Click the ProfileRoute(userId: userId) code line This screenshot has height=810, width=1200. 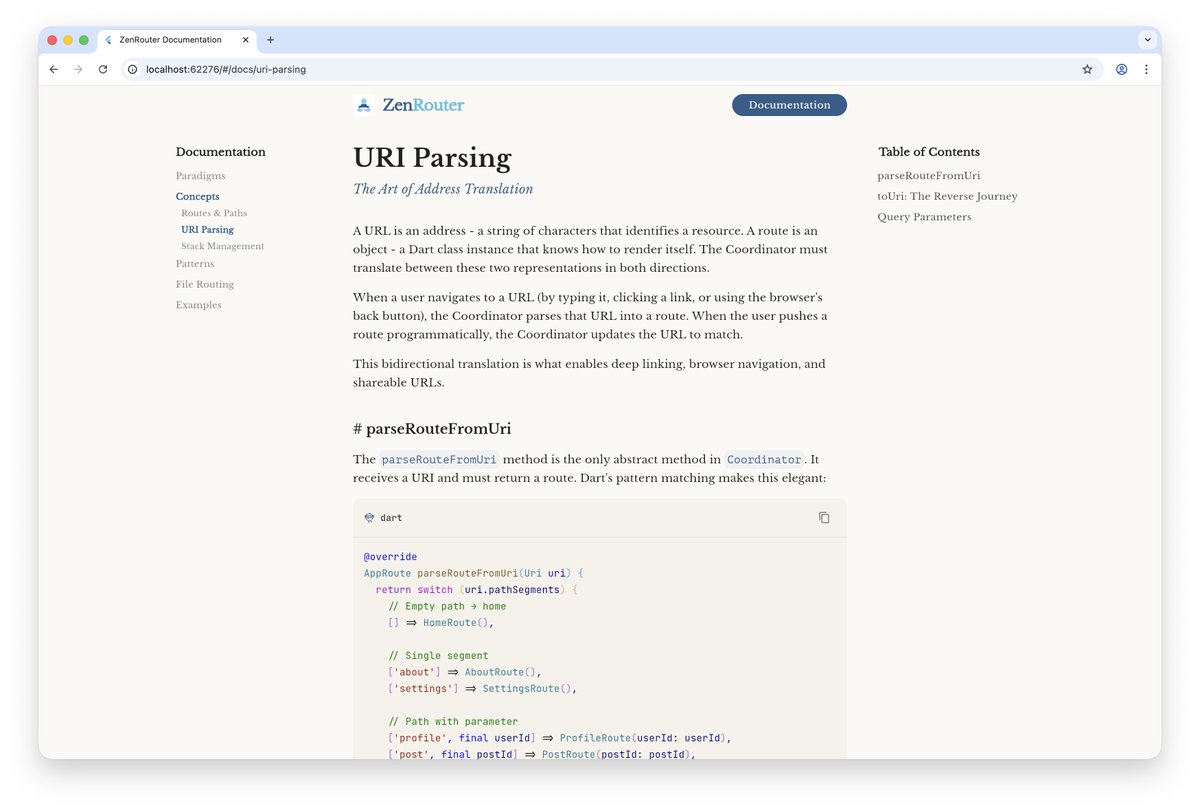pos(560,738)
